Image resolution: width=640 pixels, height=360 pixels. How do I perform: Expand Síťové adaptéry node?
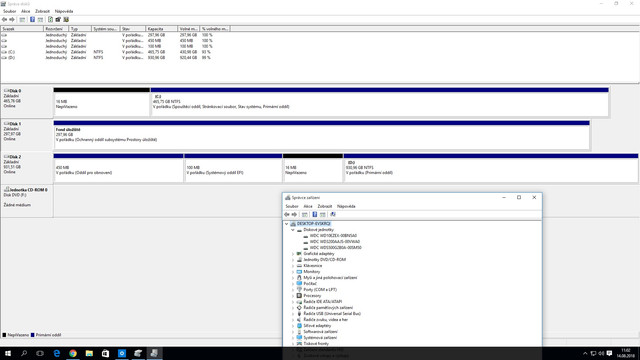(293, 326)
